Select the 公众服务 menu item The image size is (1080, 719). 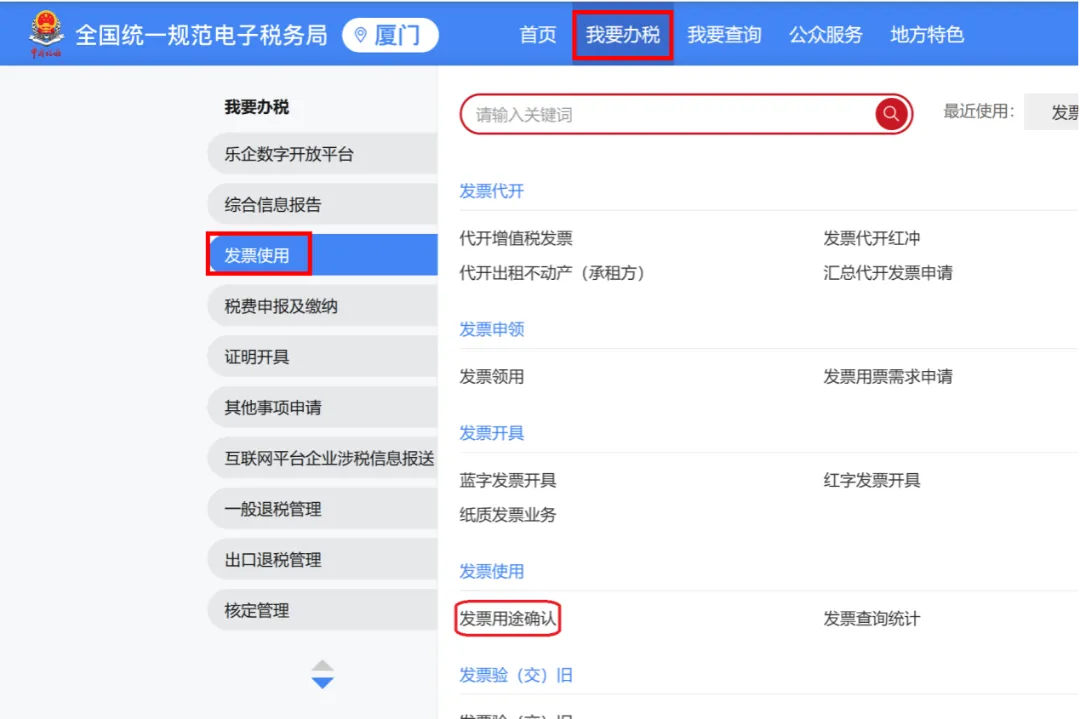(x=825, y=33)
